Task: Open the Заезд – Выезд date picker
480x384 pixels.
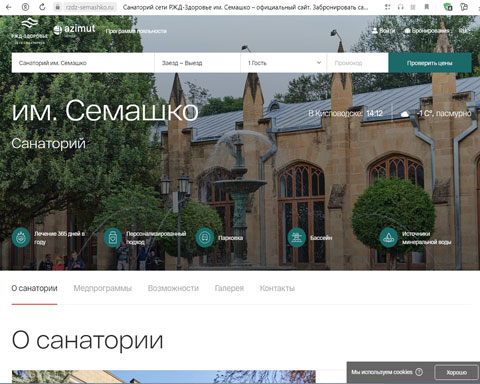Action: (197, 63)
